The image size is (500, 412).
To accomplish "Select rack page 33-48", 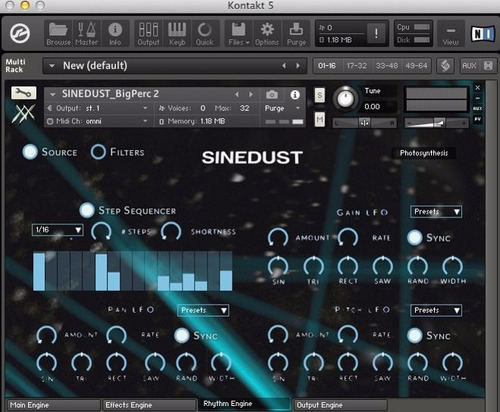I will 387,66.
